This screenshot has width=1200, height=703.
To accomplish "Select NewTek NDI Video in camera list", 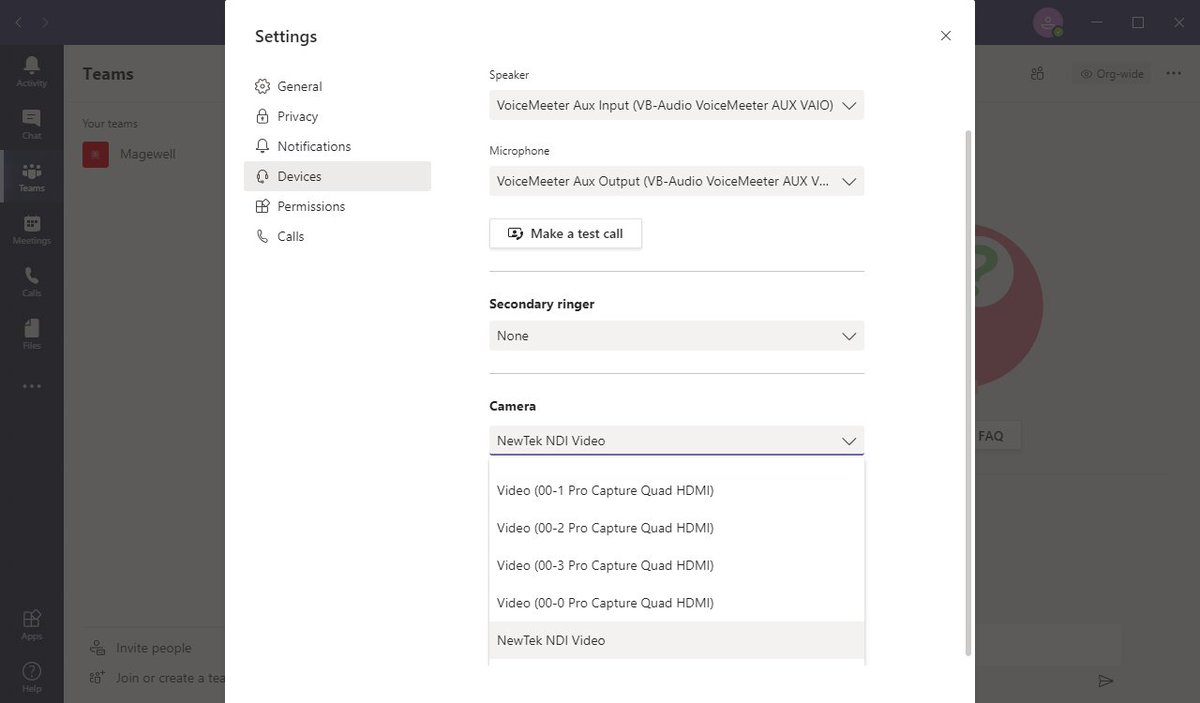I will (676, 640).
